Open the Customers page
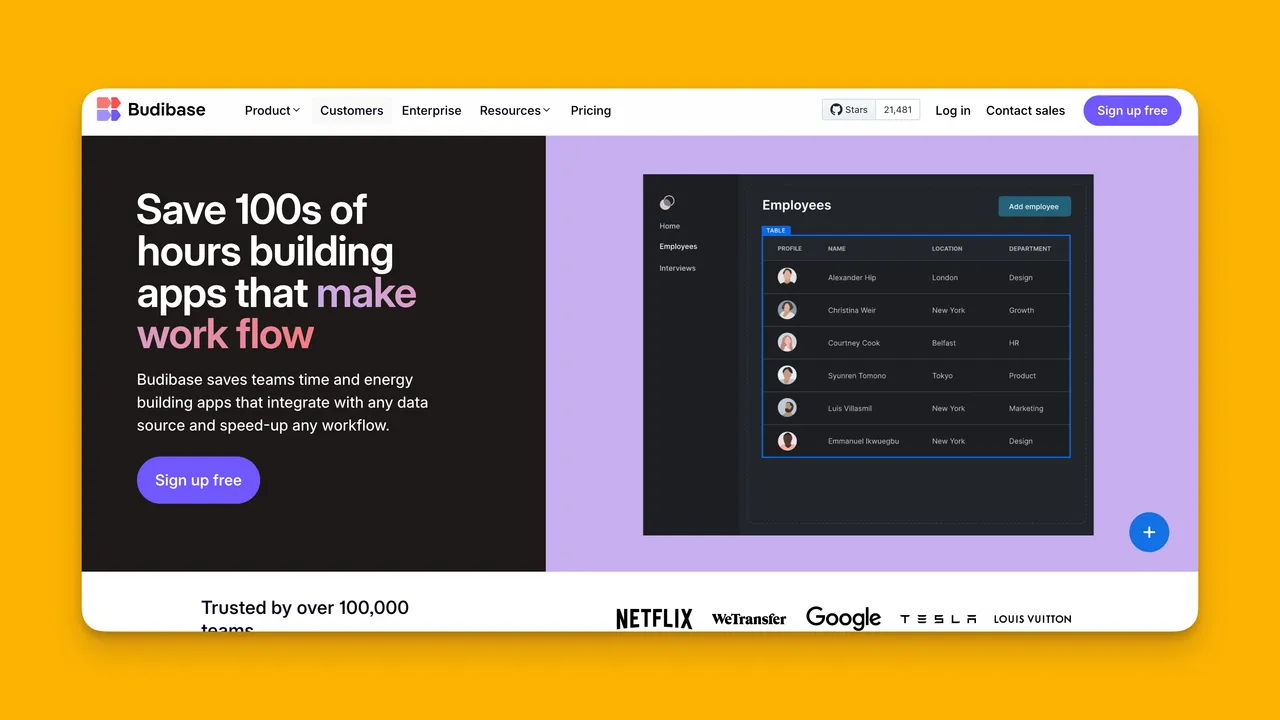 pyautogui.click(x=352, y=111)
